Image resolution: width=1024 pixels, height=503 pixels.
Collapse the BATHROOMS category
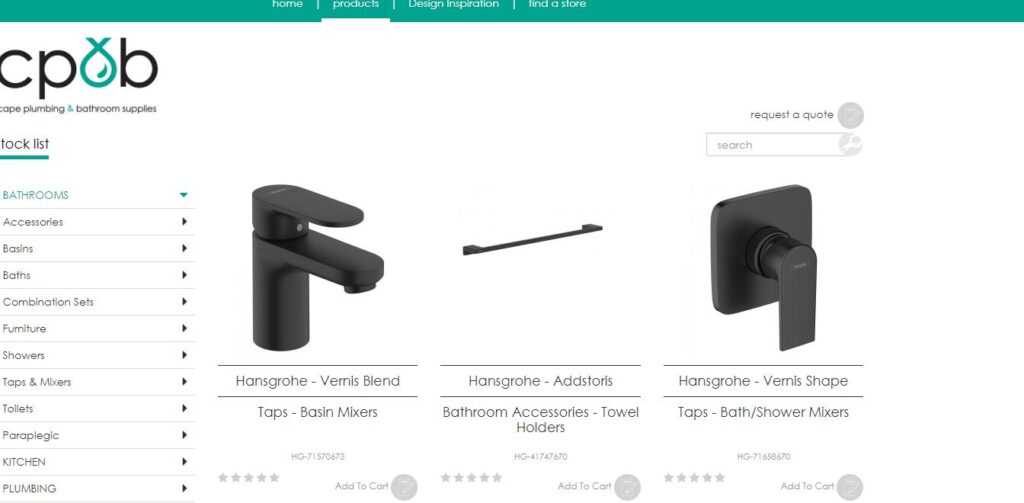(x=184, y=195)
